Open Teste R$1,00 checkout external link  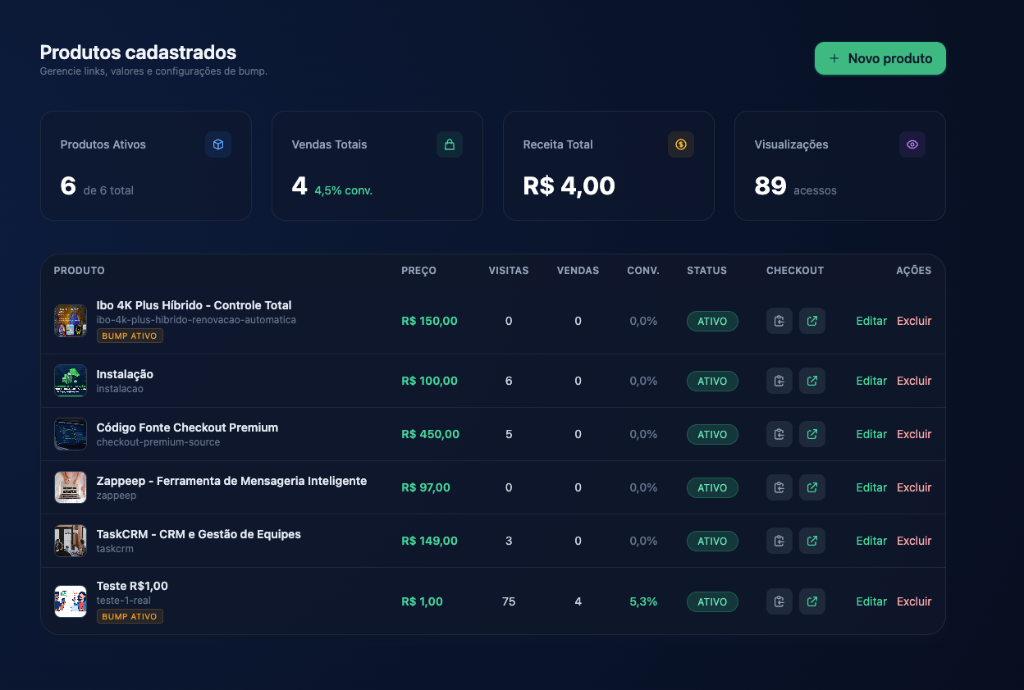[812, 602]
